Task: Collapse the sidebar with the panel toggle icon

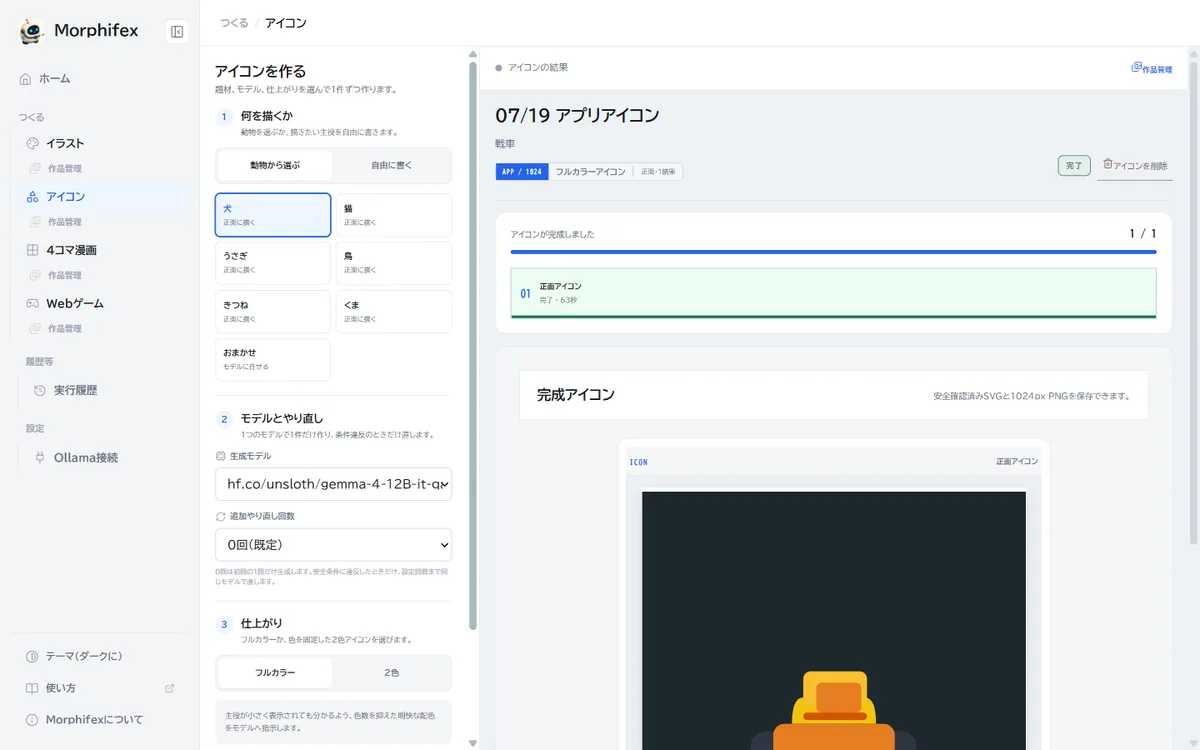Action: pyautogui.click(x=177, y=31)
